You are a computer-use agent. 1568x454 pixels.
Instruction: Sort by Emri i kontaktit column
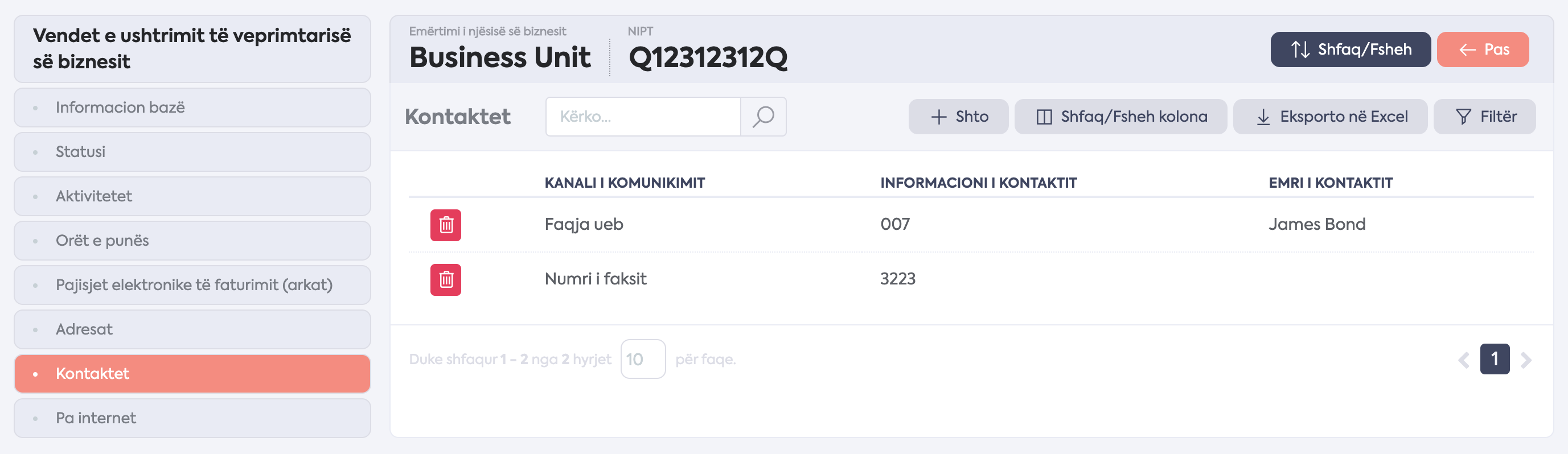pos(1331,183)
